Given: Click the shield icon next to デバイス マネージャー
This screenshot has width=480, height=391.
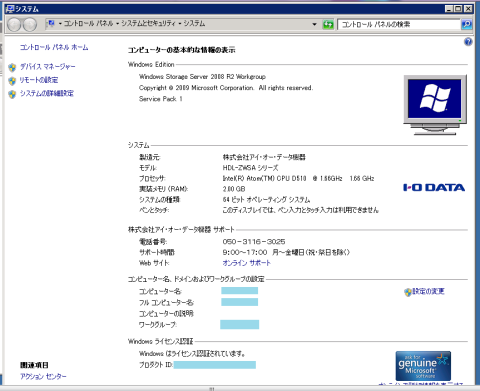Looking at the screenshot, I should (x=12, y=67).
